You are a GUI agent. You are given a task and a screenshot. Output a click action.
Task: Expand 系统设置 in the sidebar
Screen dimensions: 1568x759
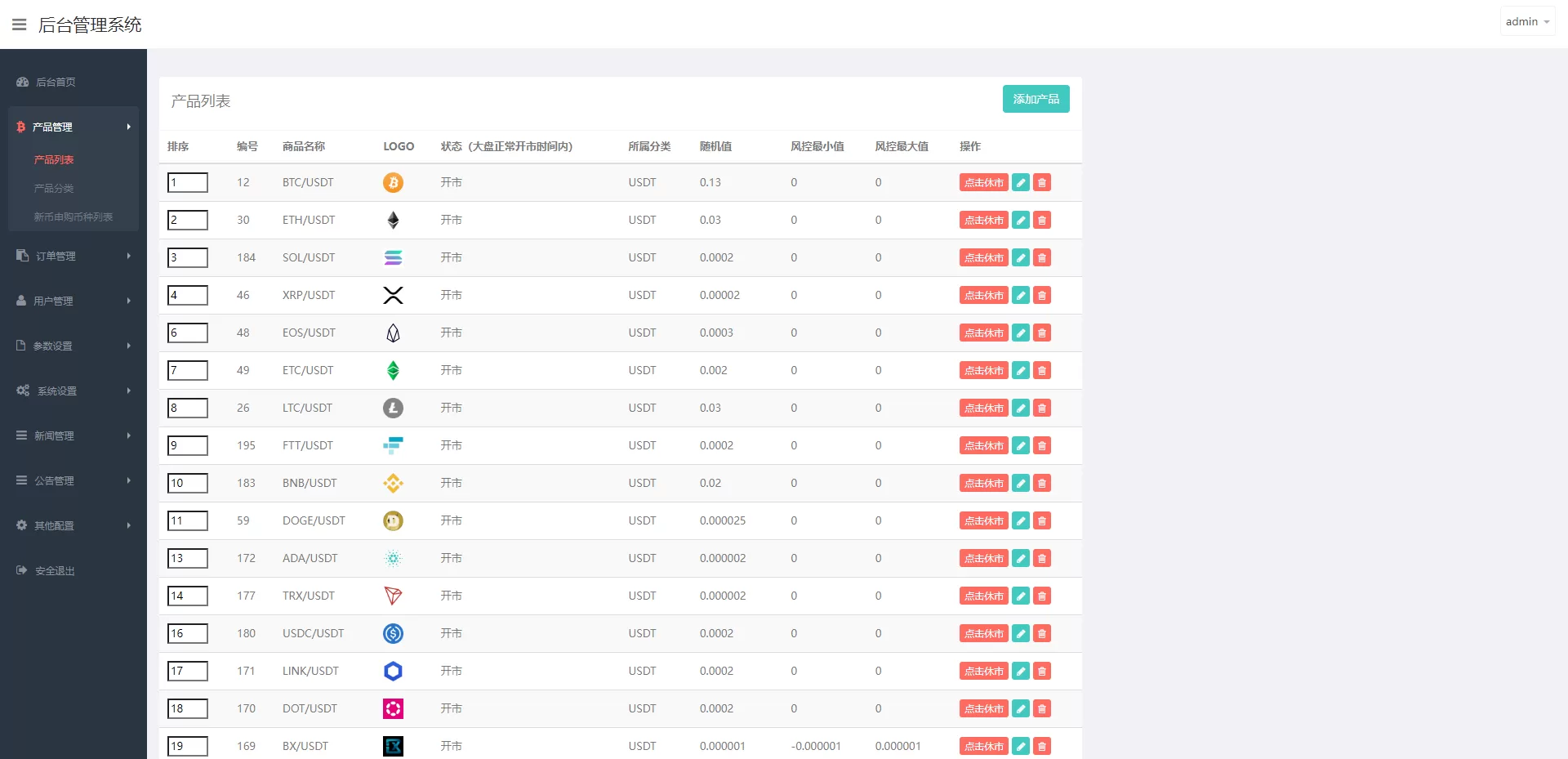pos(73,391)
